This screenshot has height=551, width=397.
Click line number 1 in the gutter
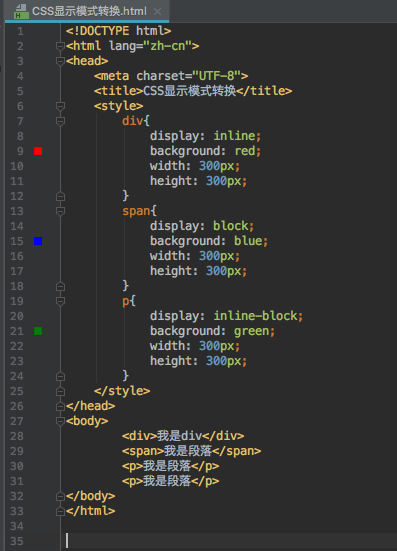pyautogui.click(x=20, y=31)
